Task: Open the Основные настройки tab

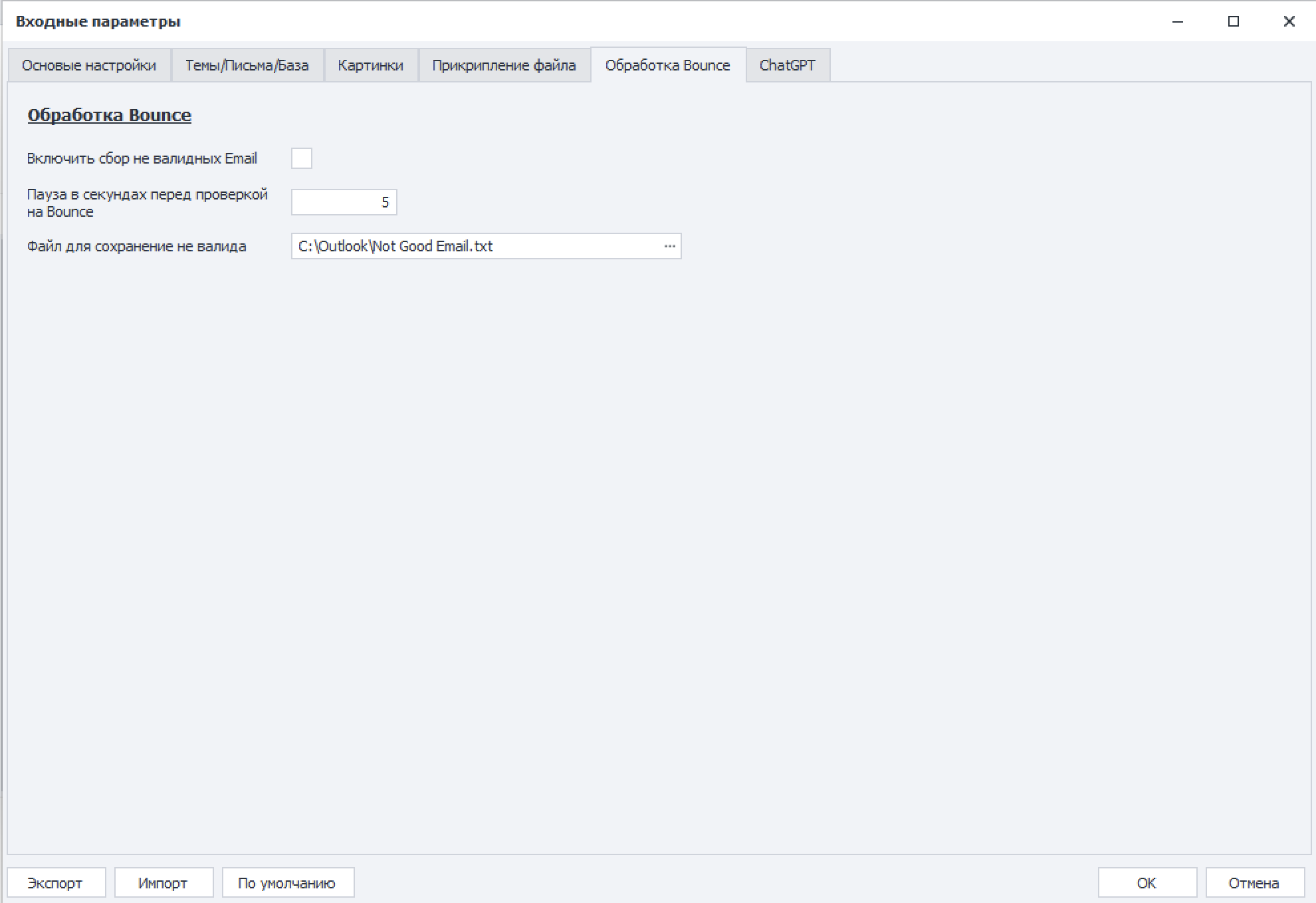Action: pyautogui.click(x=89, y=65)
